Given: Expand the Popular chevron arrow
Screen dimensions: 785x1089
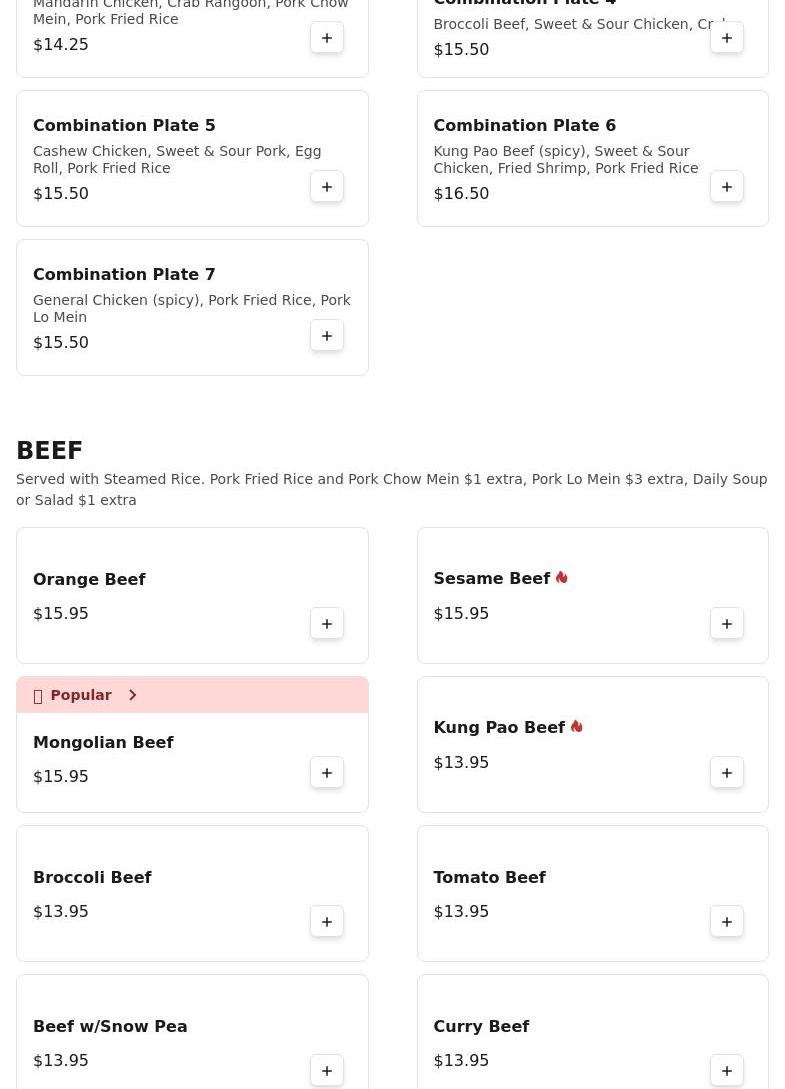Looking at the screenshot, I should pyautogui.click(x=132, y=695).
